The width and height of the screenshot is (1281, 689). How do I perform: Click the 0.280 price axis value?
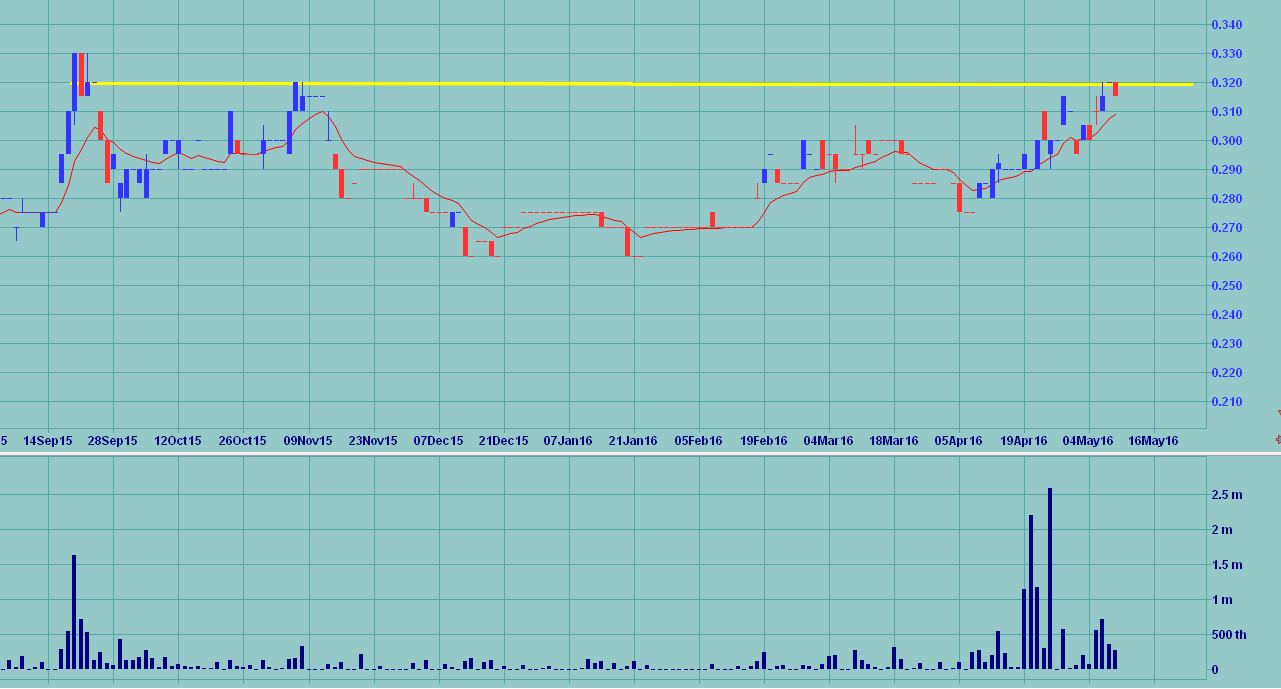(x=1226, y=199)
